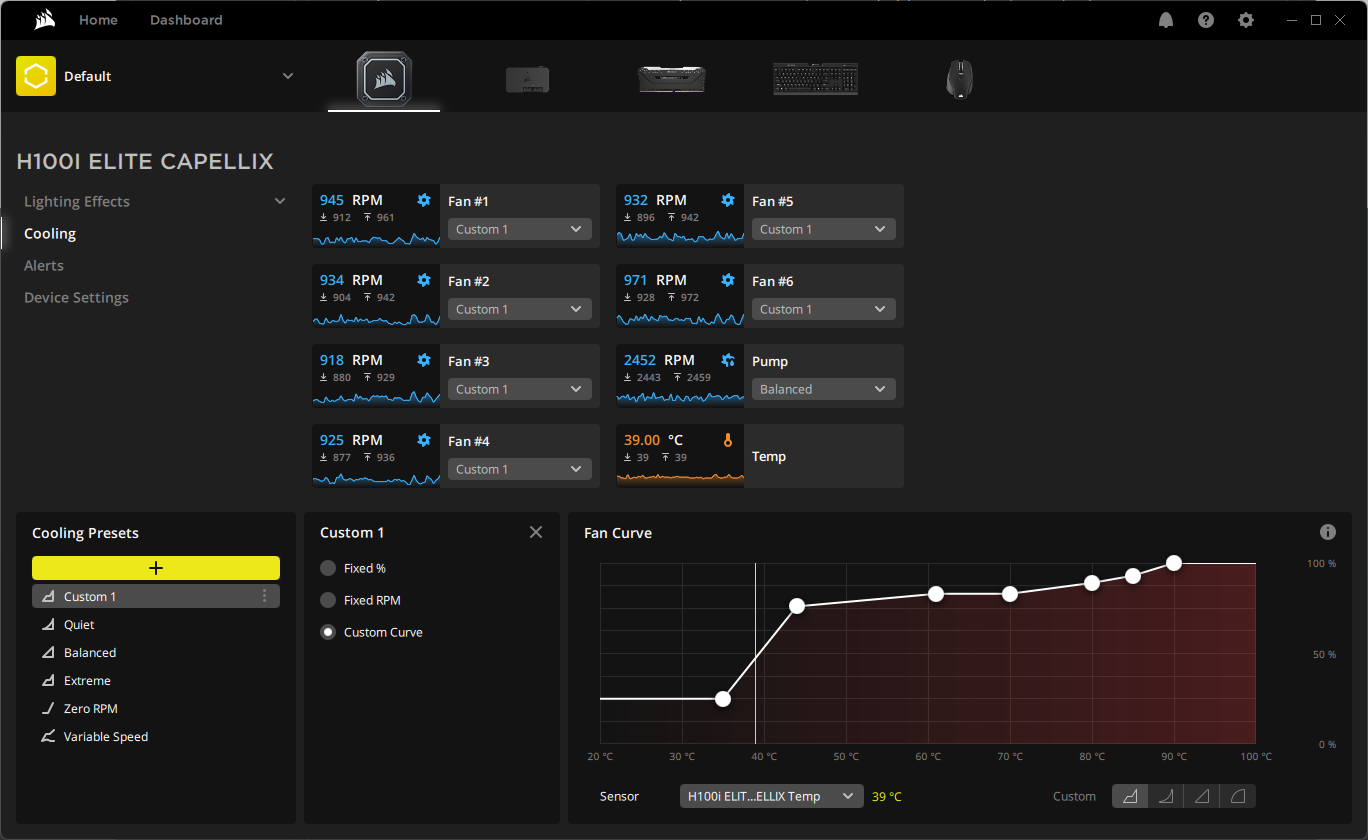Open the gear icon for Fan #4
The height and width of the screenshot is (840, 1368).
(424, 440)
